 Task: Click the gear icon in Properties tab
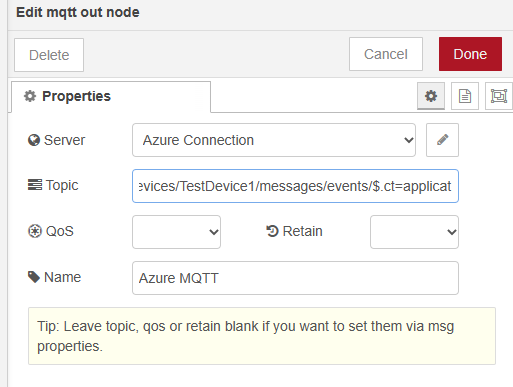pyautogui.click(x=30, y=96)
